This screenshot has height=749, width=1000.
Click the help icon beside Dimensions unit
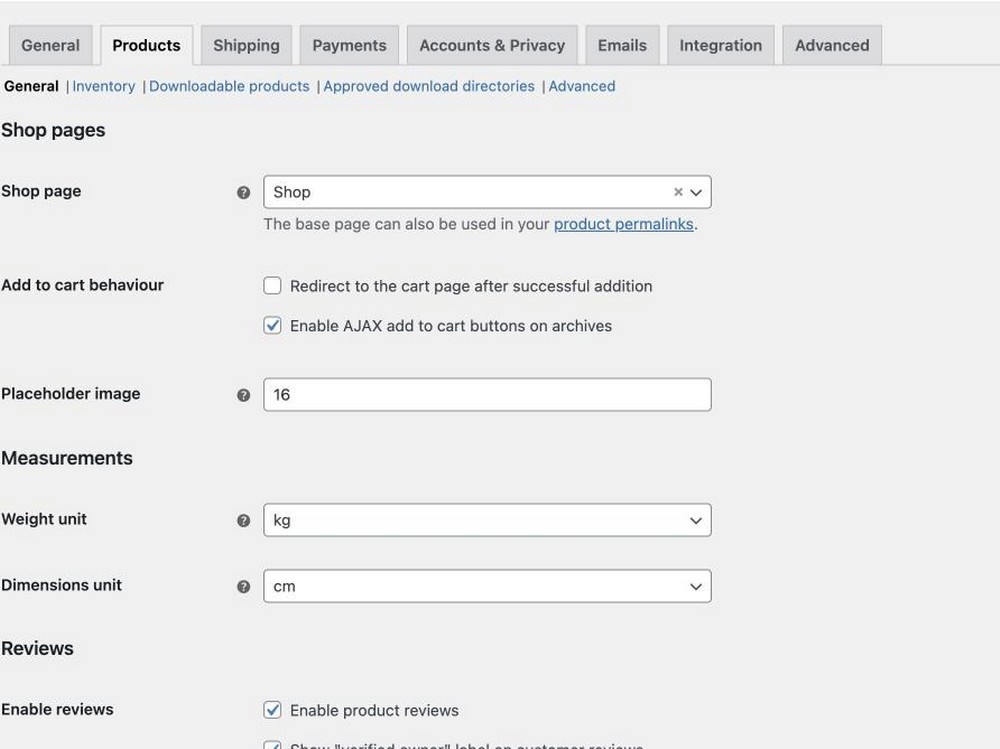click(243, 586)
